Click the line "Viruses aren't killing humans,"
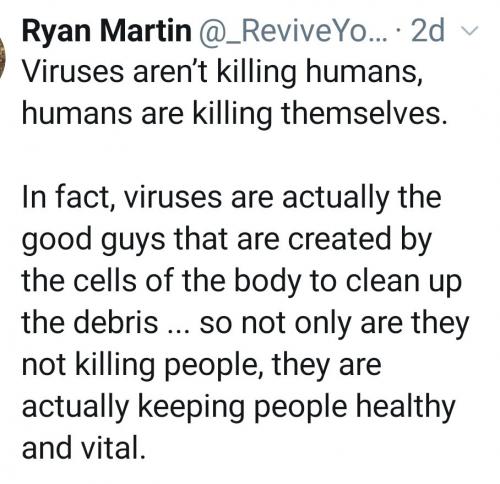Screen dimensions: 500x484 point(223,73)
